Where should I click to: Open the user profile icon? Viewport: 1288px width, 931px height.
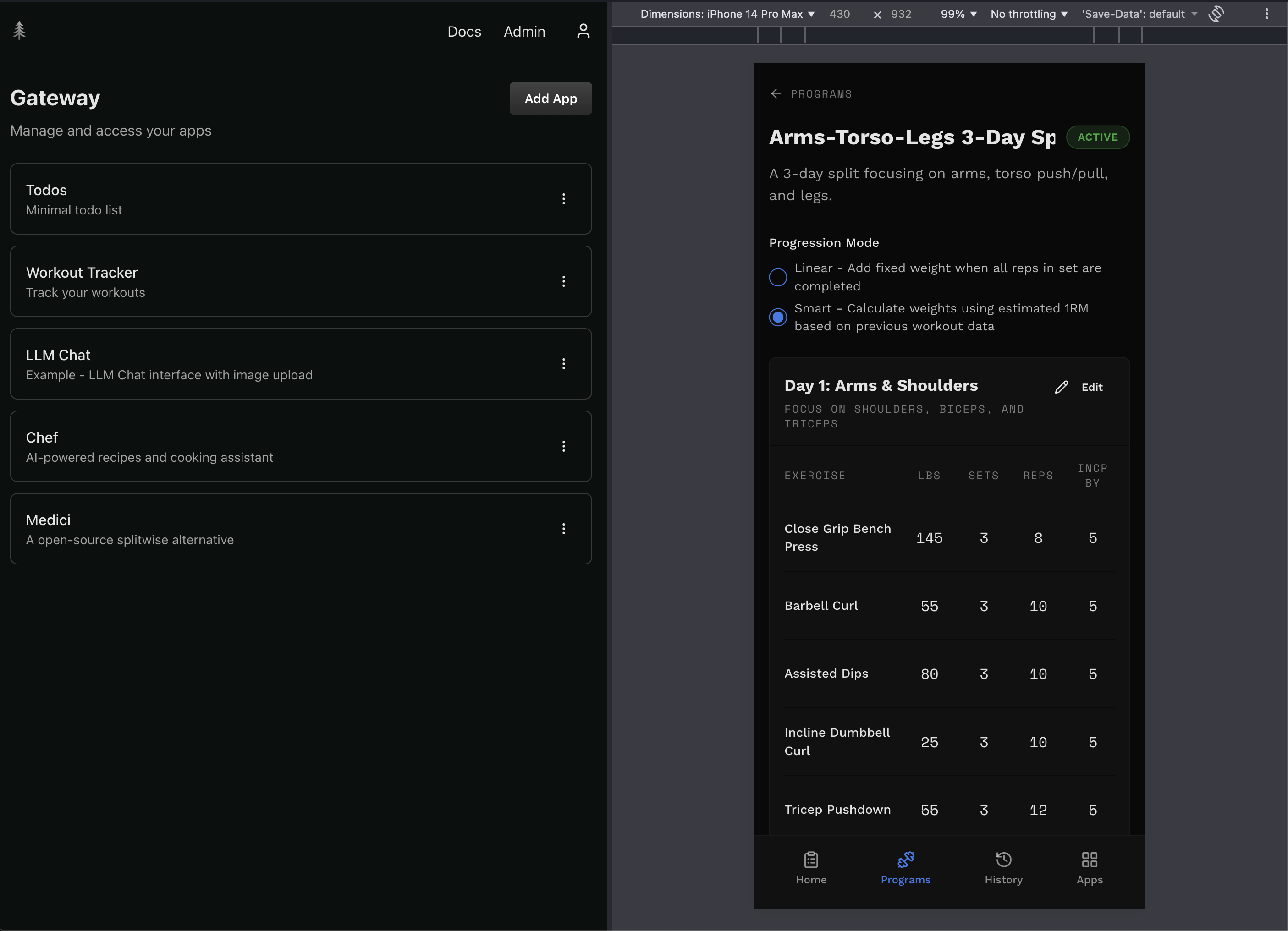[583, 31]
